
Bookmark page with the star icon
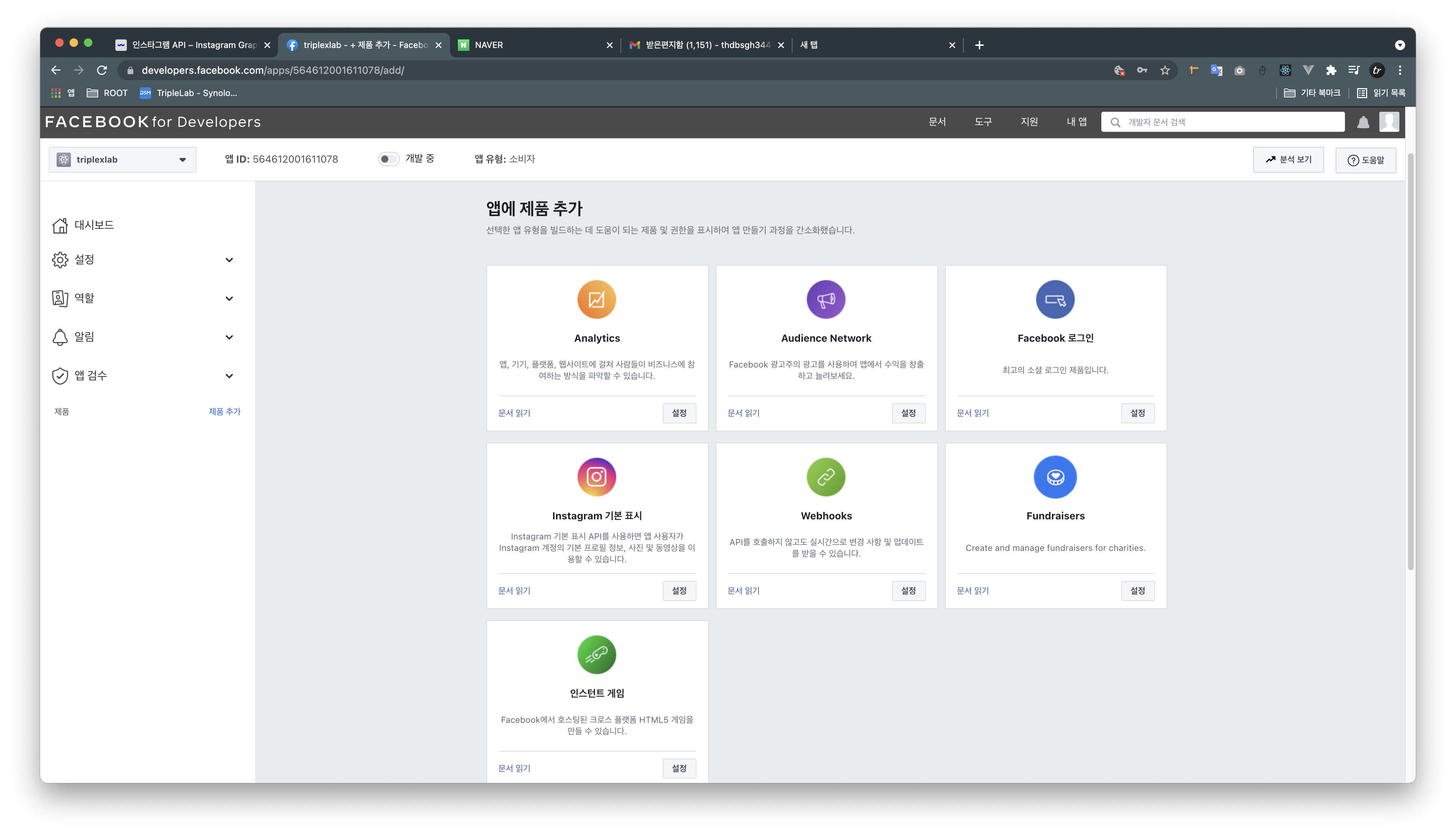tap(1164, 70)
